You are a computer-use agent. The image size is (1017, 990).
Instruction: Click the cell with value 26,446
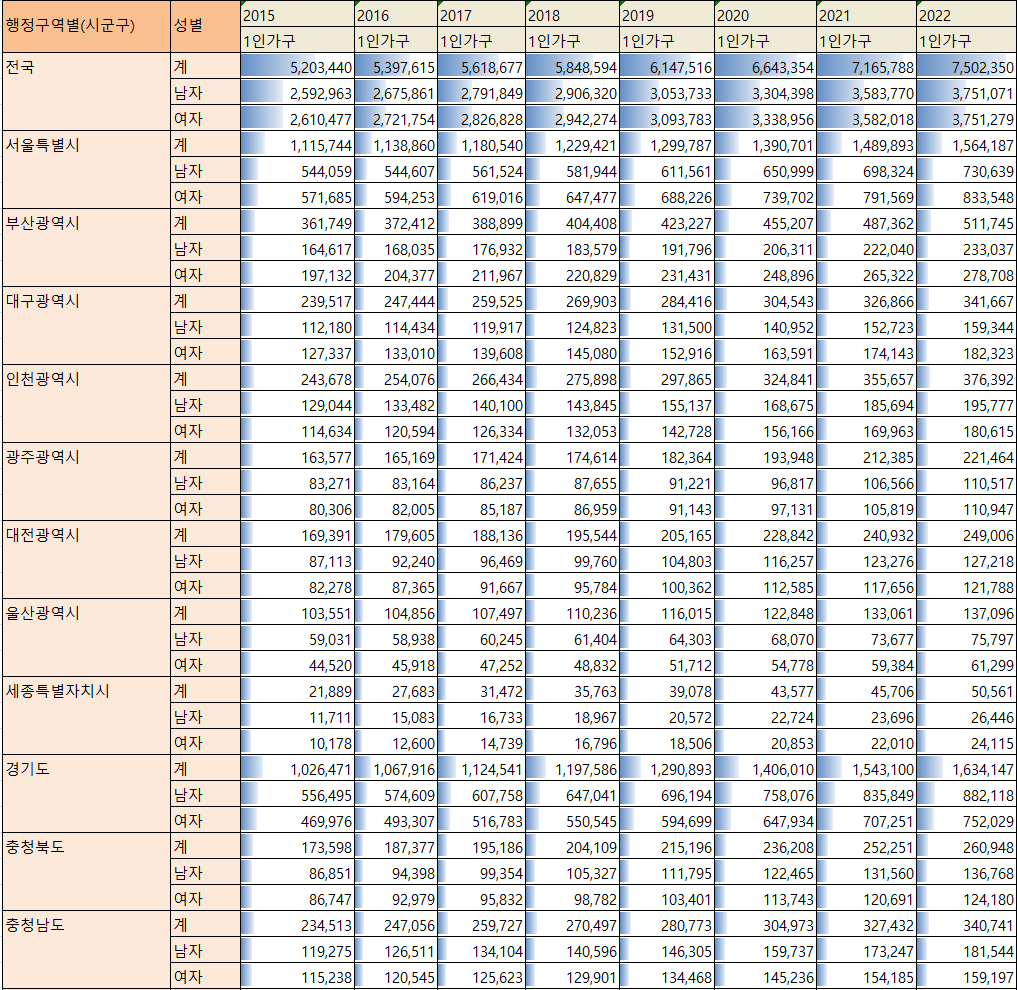click(x=966, y=716)
